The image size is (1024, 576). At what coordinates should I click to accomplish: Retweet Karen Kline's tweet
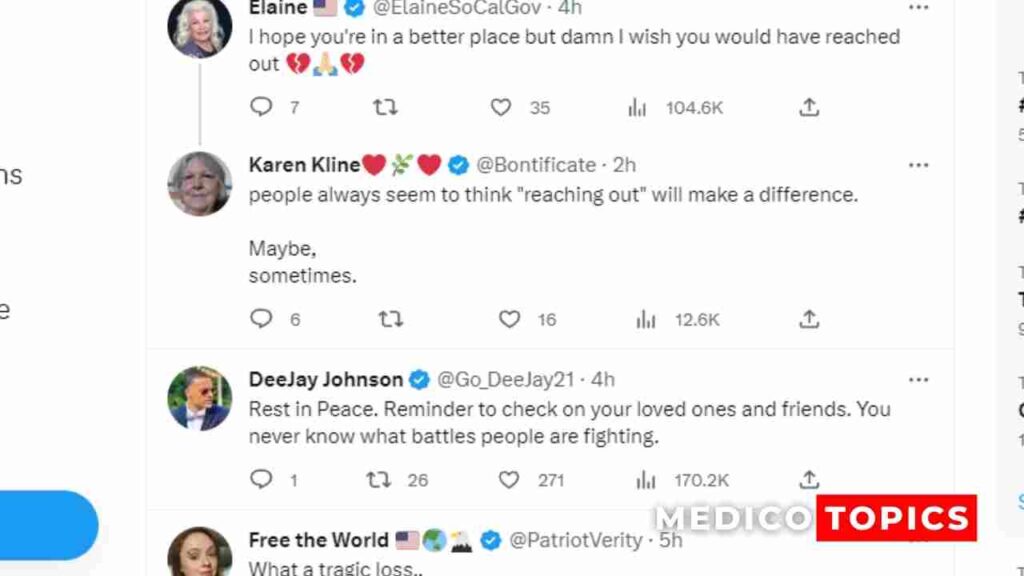point(391,319)
